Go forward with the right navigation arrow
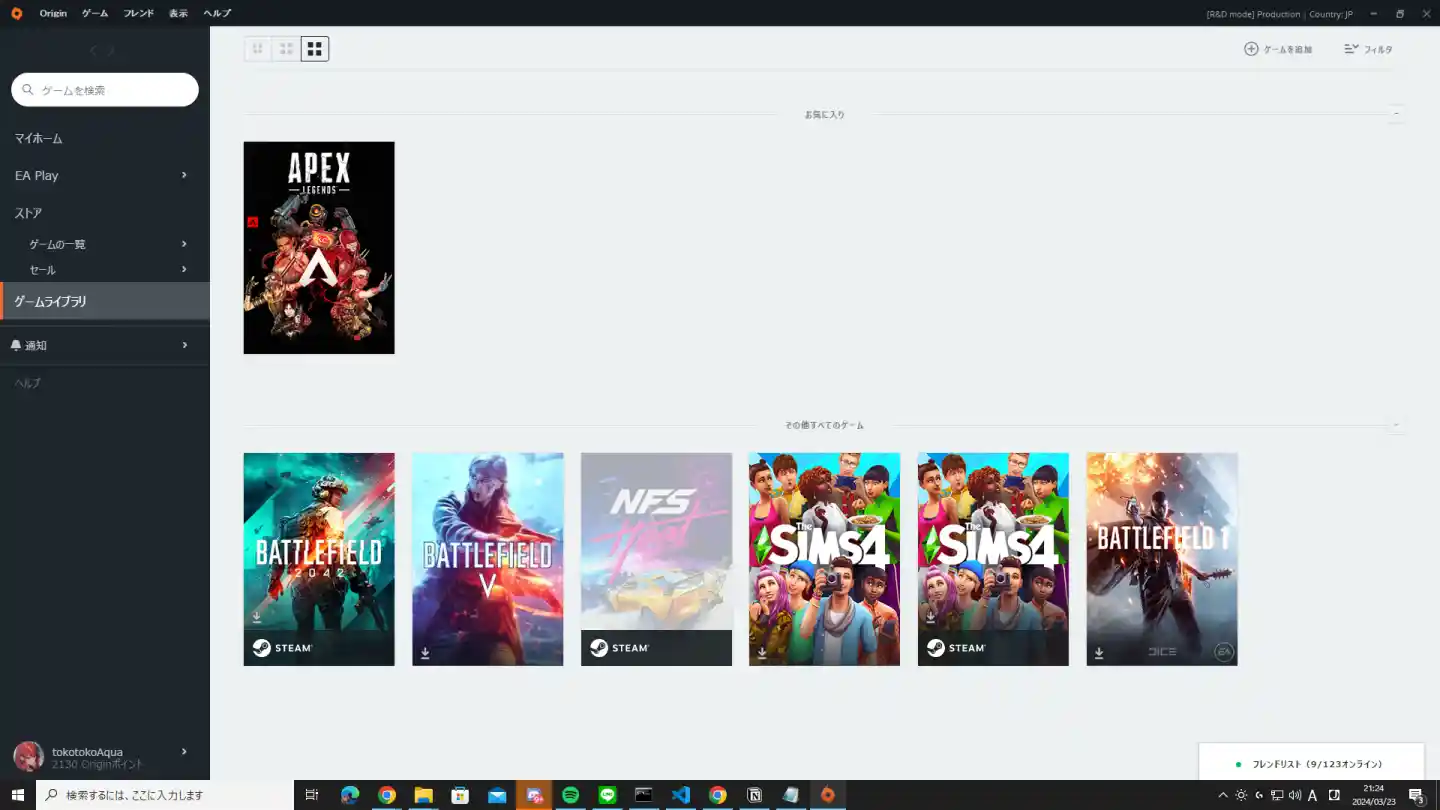 tap(112, 50)
